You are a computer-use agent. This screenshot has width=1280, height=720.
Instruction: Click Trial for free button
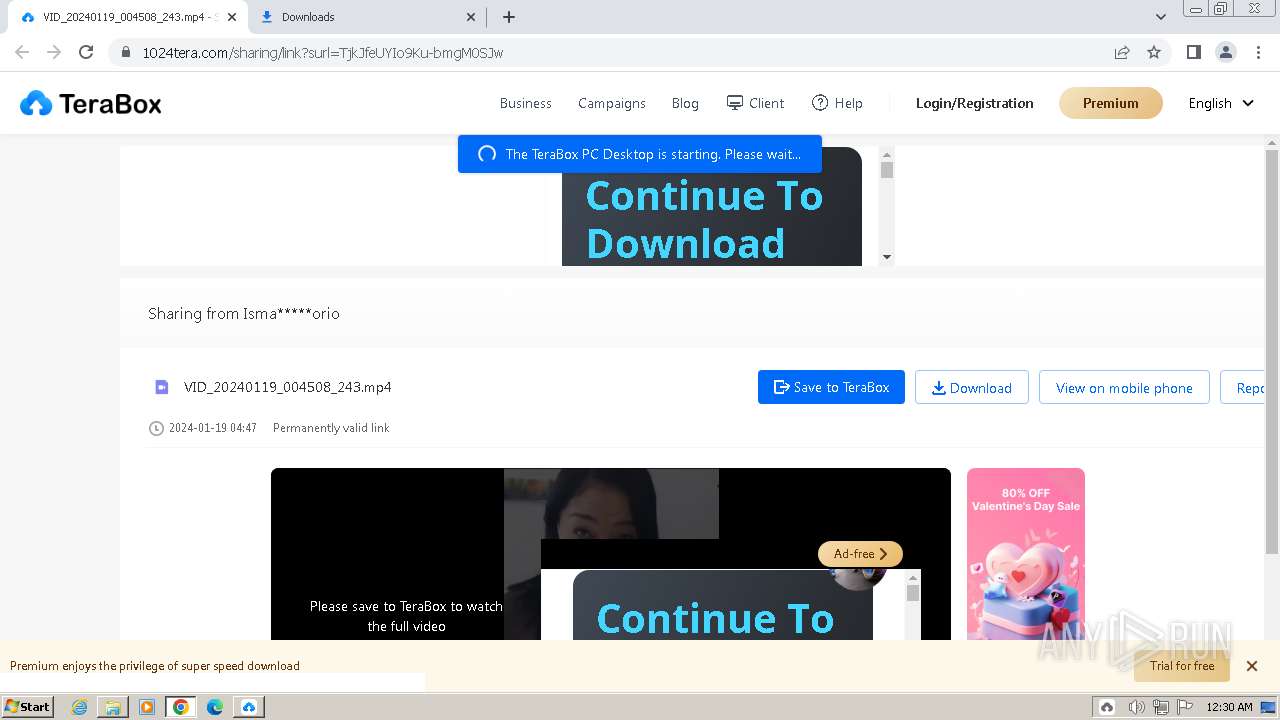pyautogui.click(x=1182, y=666)
